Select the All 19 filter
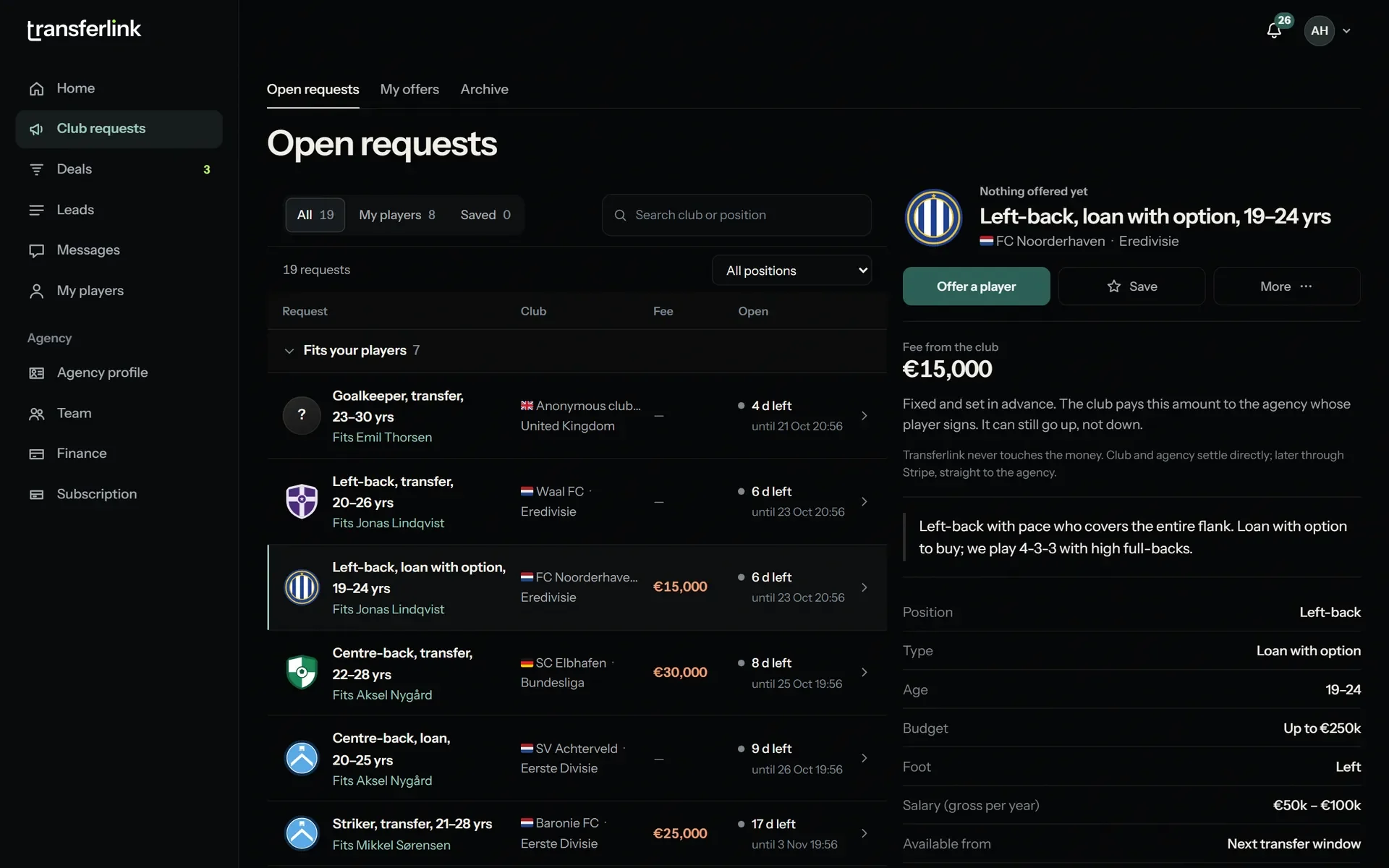This screenshot has height=868, width=1389. point(315,215)
